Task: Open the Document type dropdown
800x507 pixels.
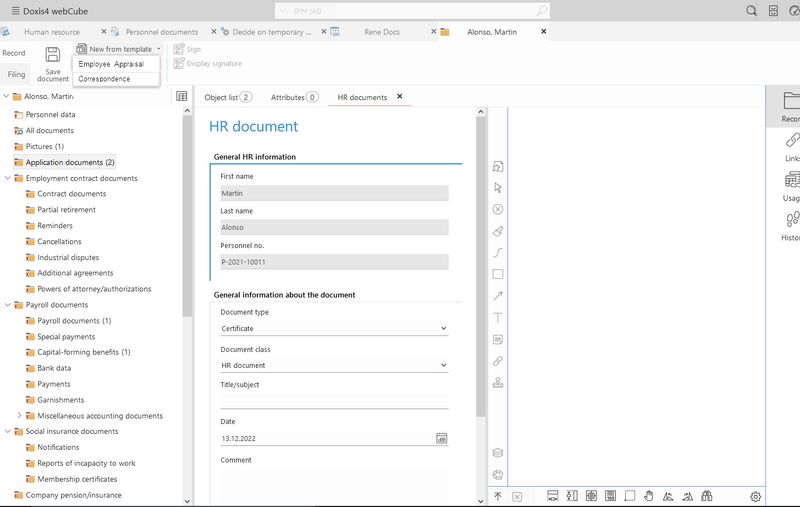Action: point(334,328)
